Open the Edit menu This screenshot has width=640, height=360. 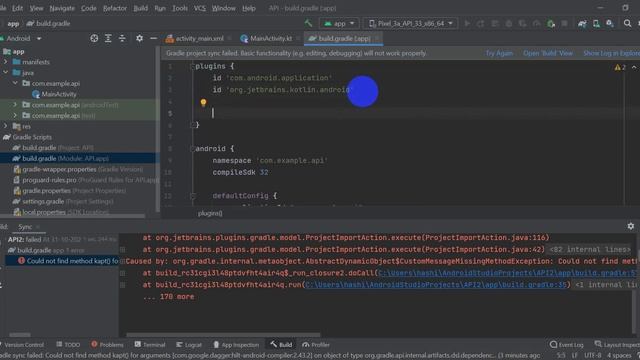[18, 8]
